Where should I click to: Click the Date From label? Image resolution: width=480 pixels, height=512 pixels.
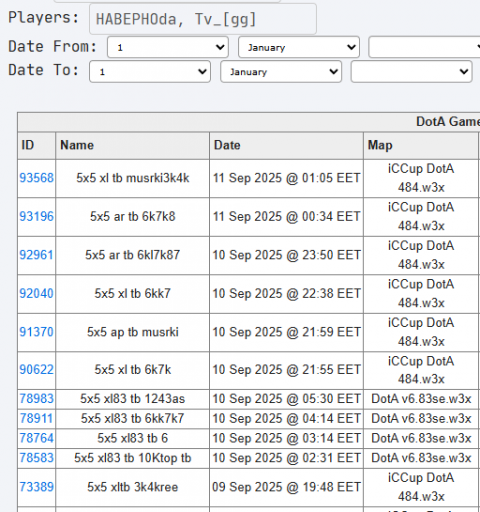[52, 46]
